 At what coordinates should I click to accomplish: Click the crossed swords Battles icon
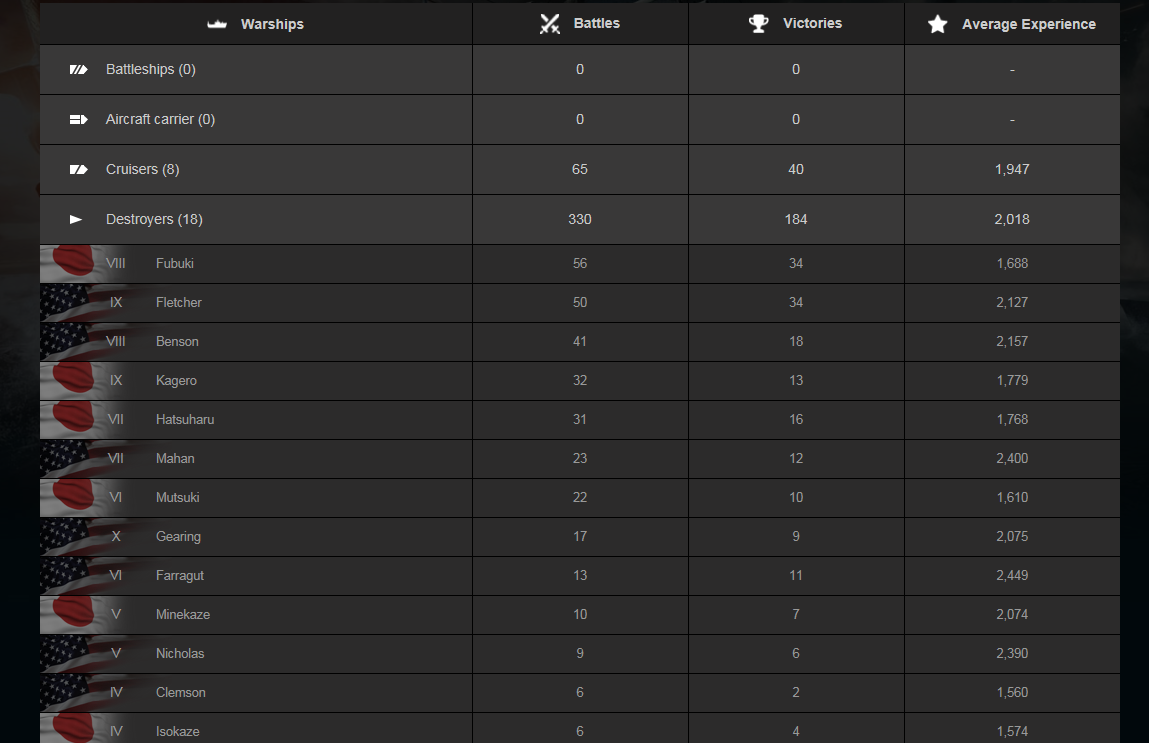pyautogui.click(x=550, y=23)
